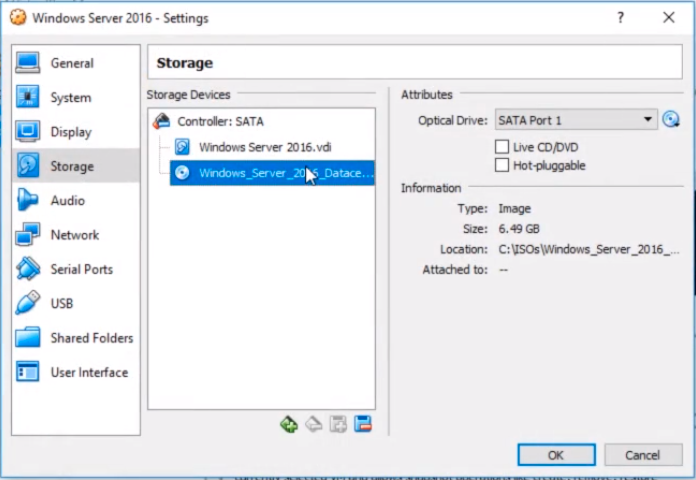This screenshot has height=480, width=696.
Task: Open the System settings category
Action: [x=76, y=97]
